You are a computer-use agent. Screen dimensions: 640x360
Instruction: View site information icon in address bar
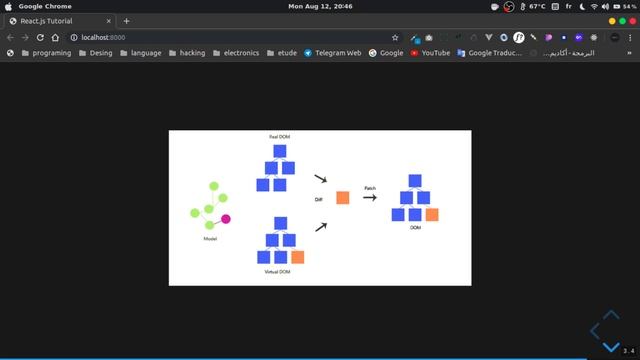click(74, 38)
